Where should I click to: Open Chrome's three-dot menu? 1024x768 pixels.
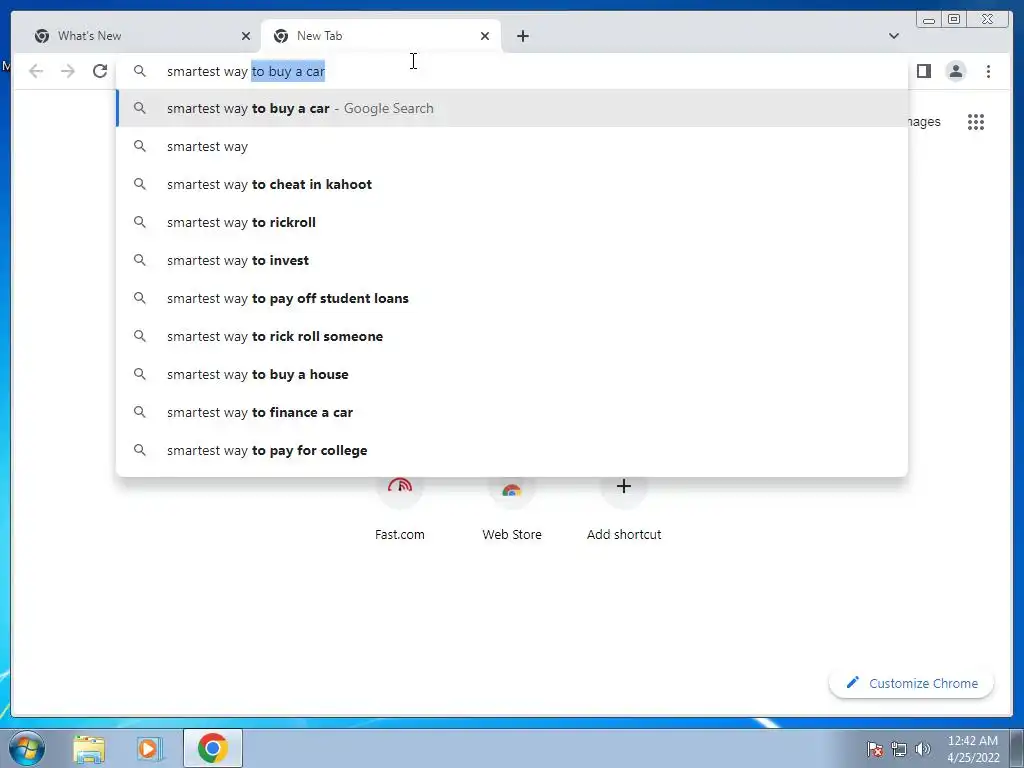(x=988, y=71)
